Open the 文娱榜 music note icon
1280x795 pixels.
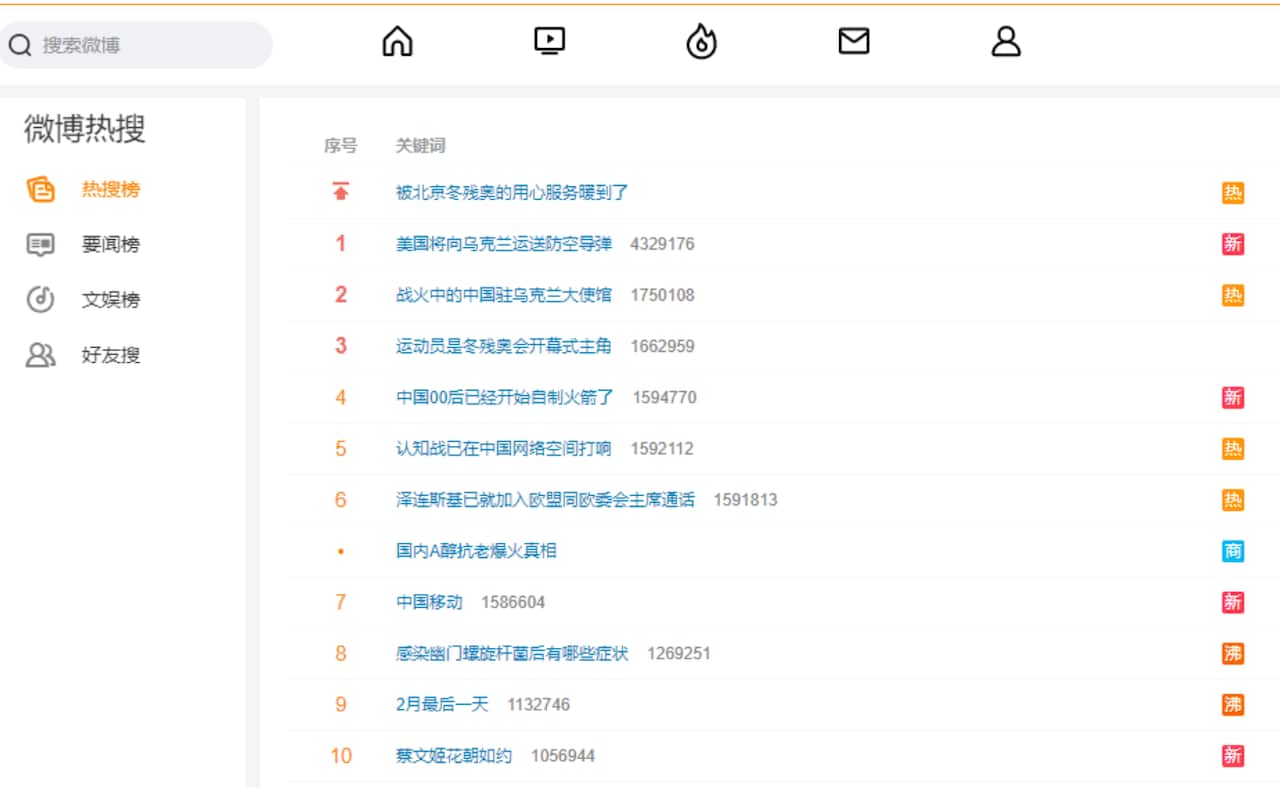pyautogui.click(x=40, y=299)
